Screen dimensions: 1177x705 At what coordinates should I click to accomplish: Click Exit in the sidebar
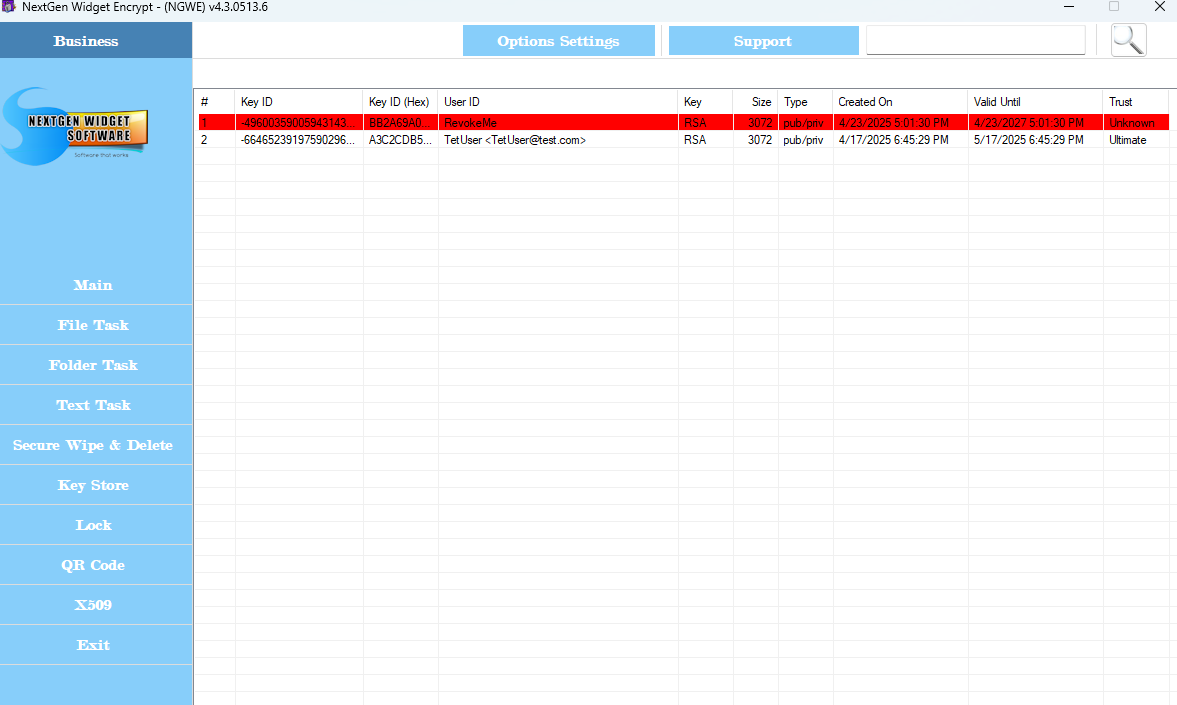click(95, 645)
